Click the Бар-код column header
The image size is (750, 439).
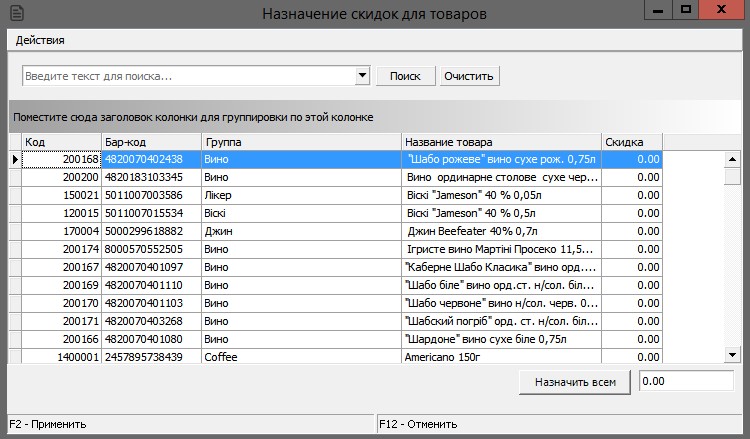coord(151,142)
